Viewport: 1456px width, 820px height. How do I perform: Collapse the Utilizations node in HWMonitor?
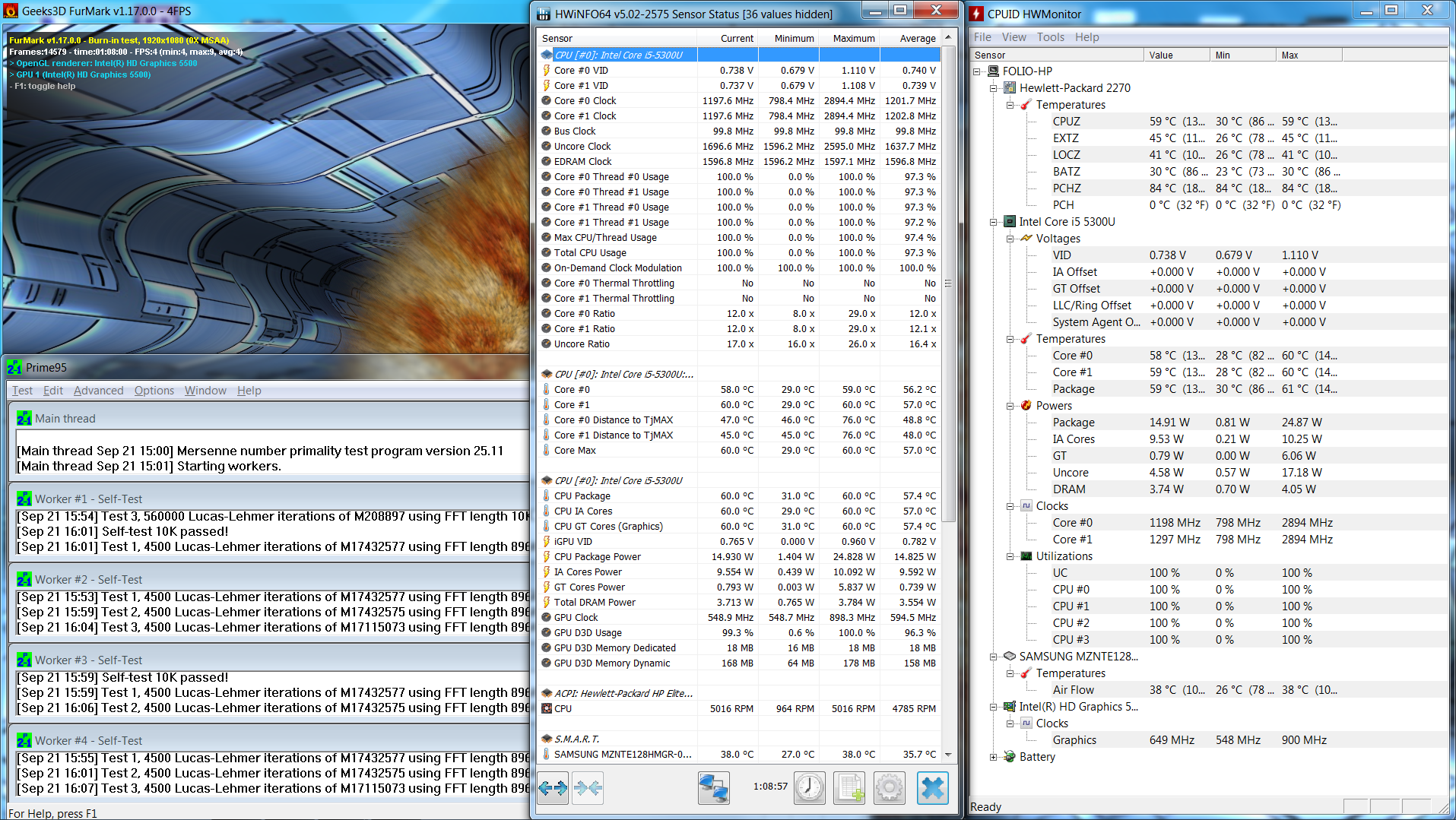click(1010, 556)
